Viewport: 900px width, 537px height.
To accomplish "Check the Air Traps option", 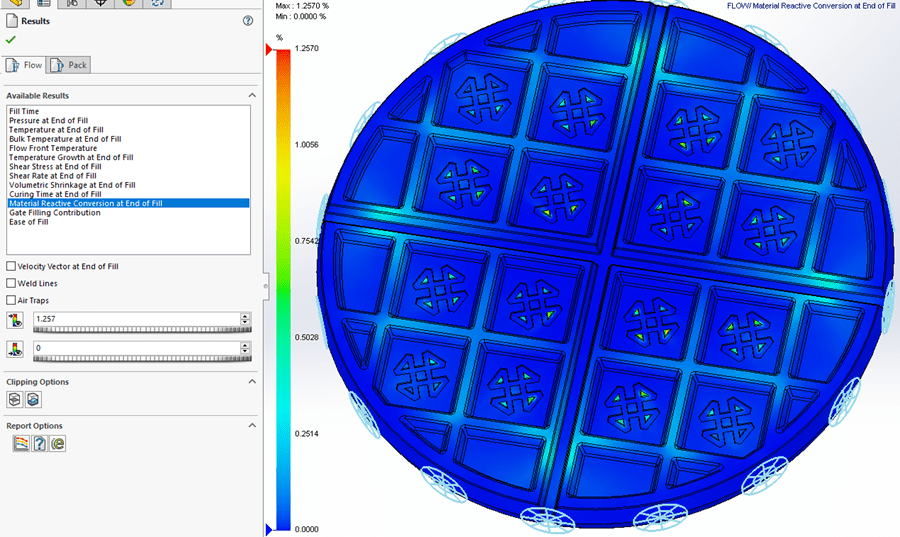I will click(11, 300).
